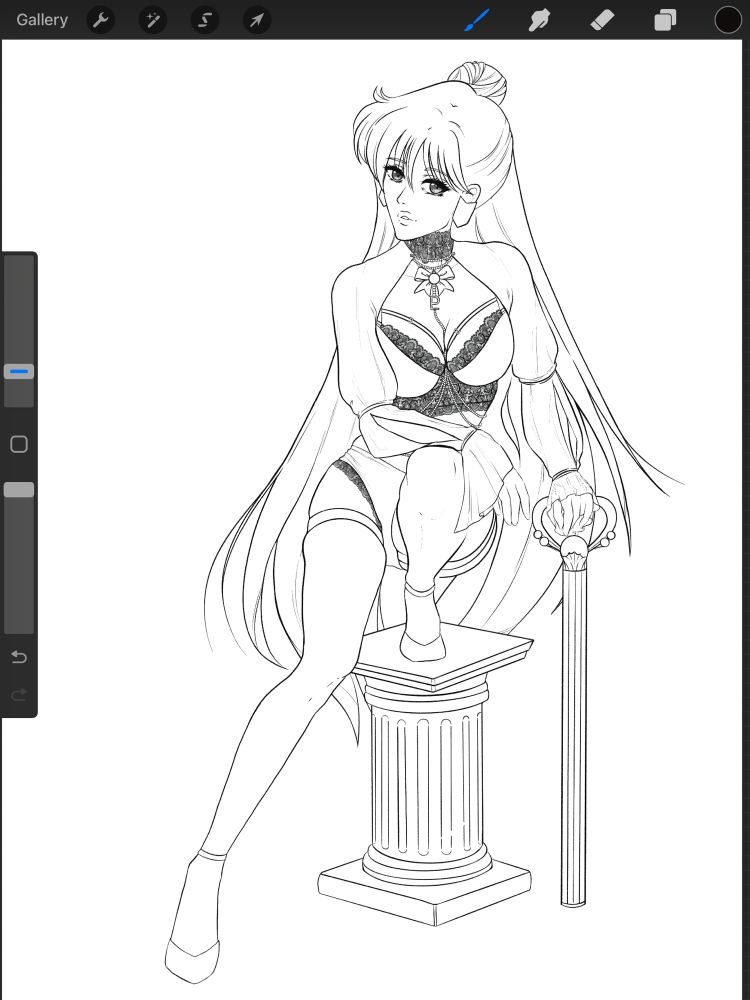Select the Eraser tool
750x1000 pixels.
click(x=602, y=20)
